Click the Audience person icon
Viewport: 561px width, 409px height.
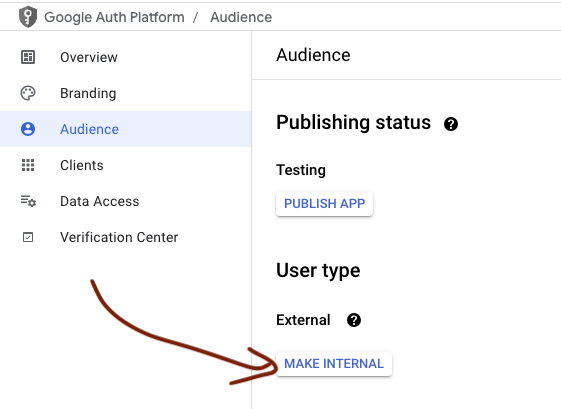pyautogui.click(x=28, y=129)
